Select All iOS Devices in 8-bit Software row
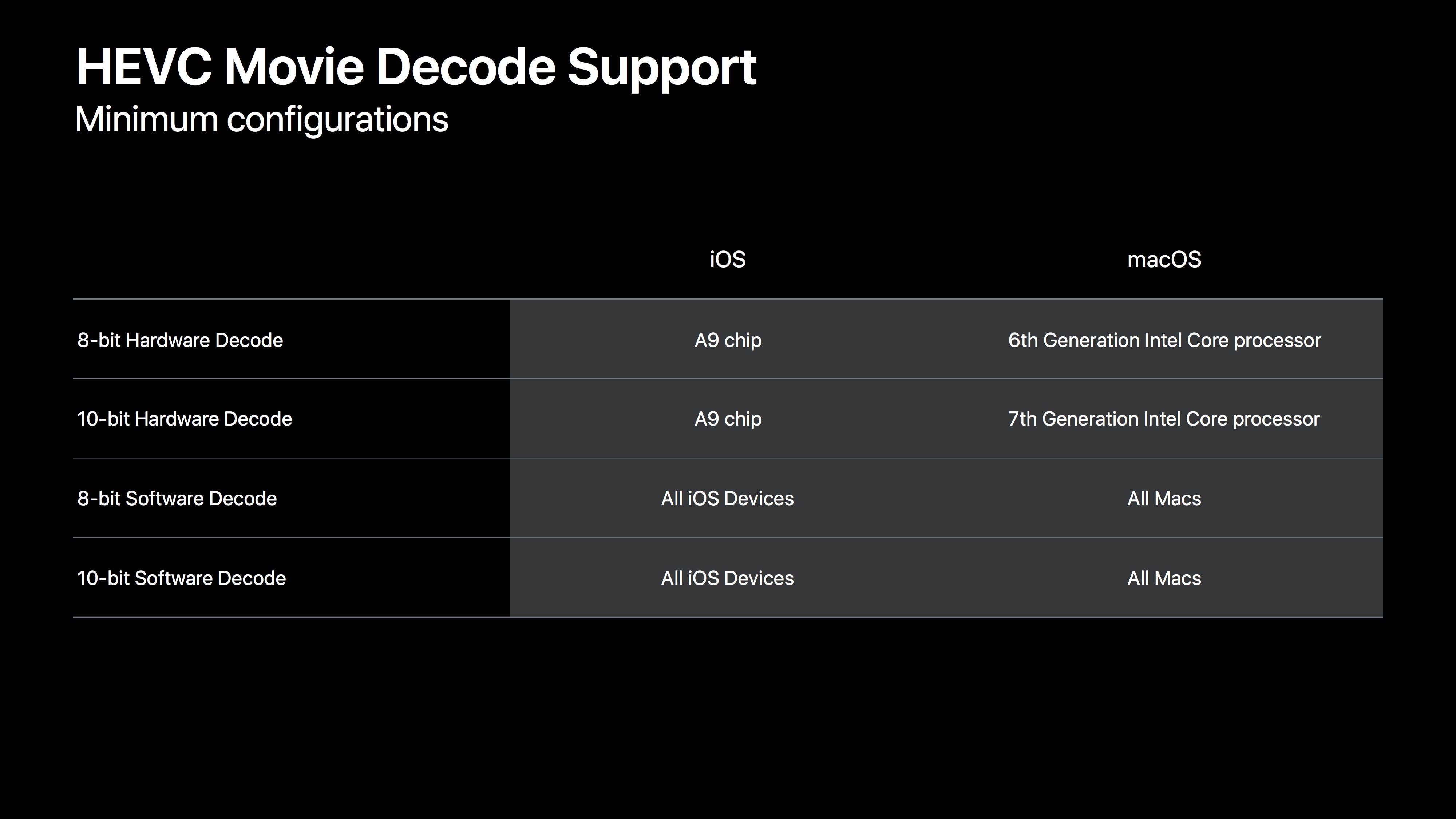Image resolution: width=1456 pixels, height=819 pixels. pos(727,499)
